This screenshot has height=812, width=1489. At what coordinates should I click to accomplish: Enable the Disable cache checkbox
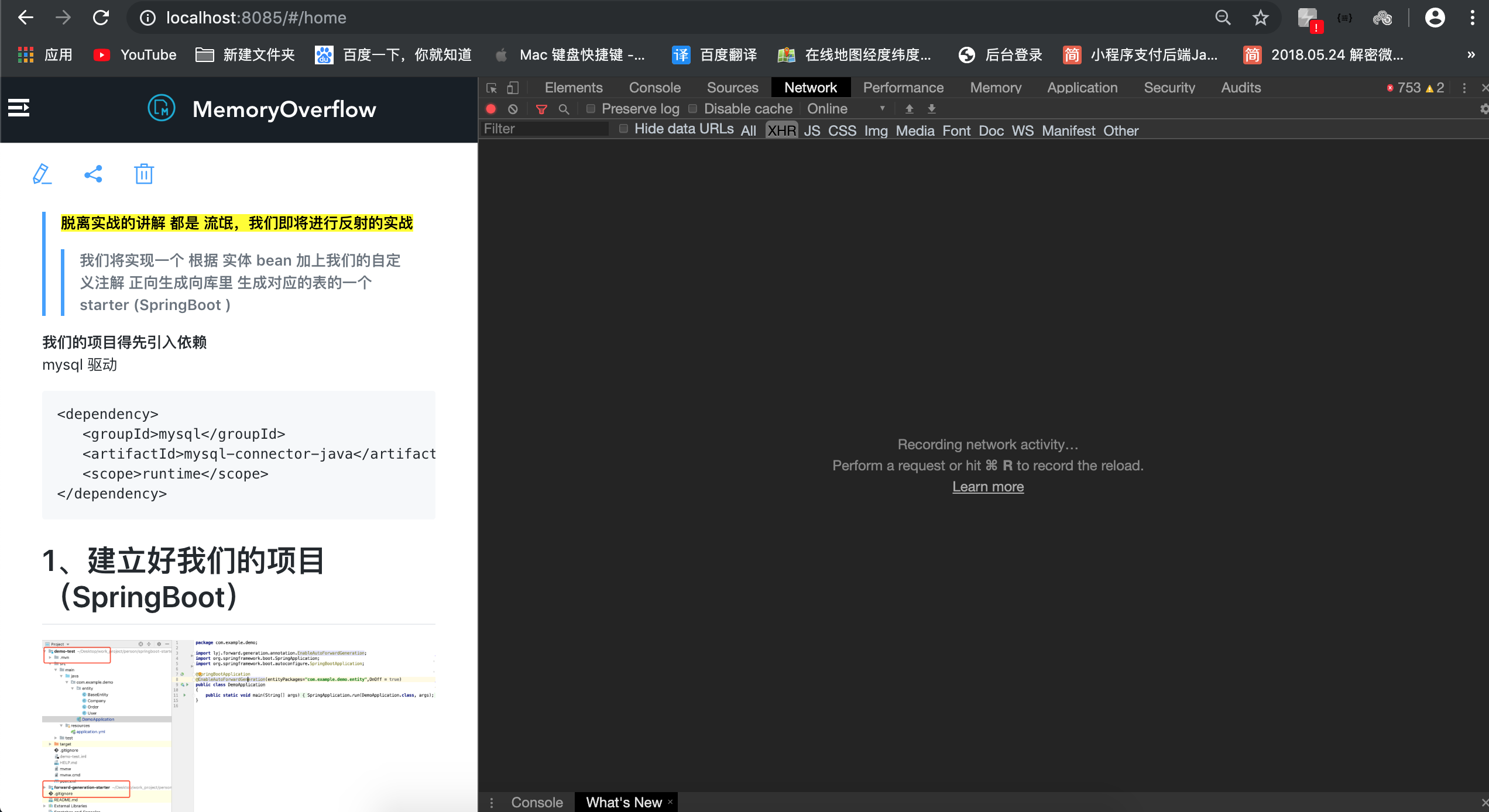[692, 109]
